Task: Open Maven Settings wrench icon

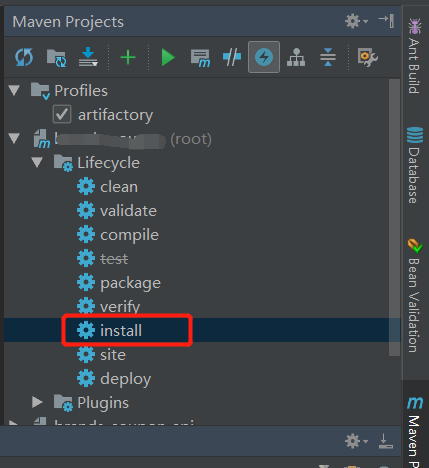Action: [367, 57]
